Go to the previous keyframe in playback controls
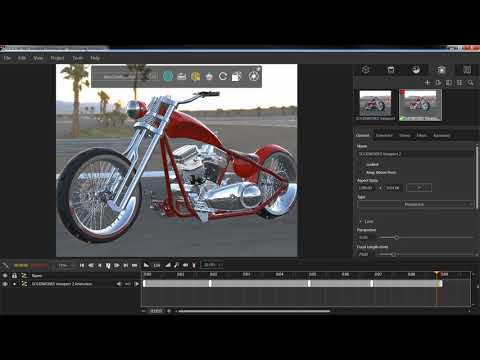The height and width of the screenshot is (360, 480). click(91, 265)
